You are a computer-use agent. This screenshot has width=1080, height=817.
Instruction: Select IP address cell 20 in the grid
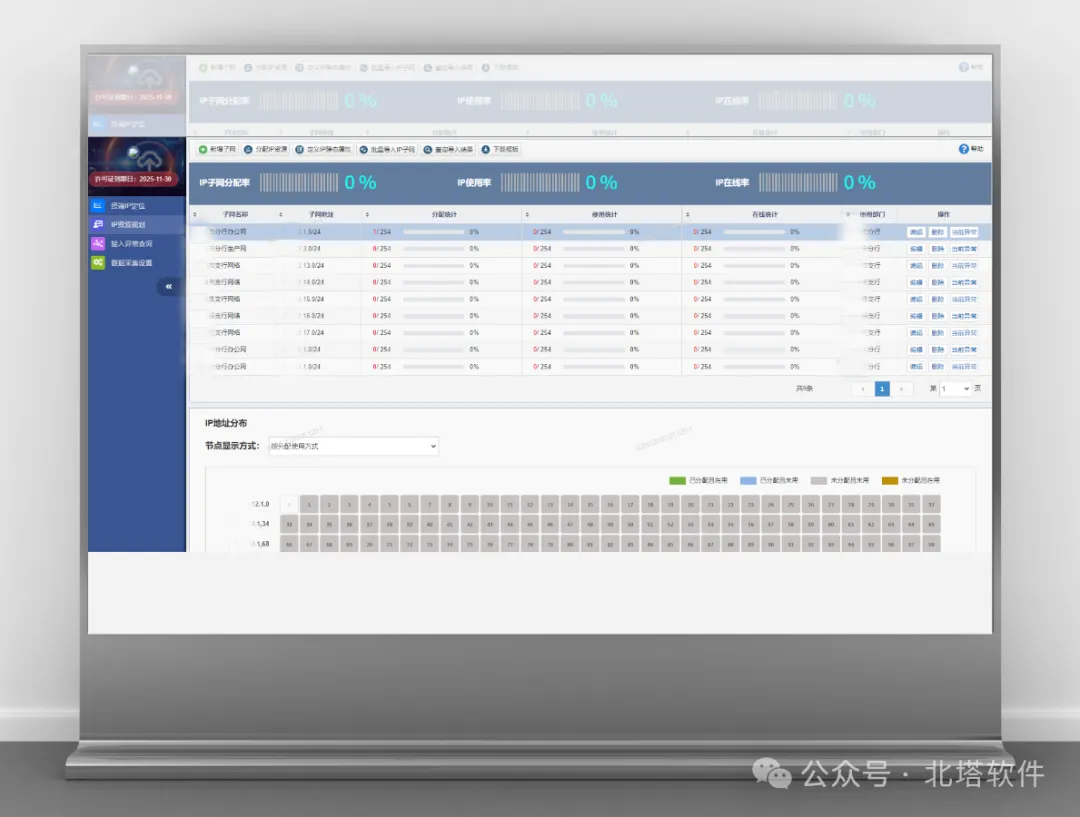click(x=690, y=504)
